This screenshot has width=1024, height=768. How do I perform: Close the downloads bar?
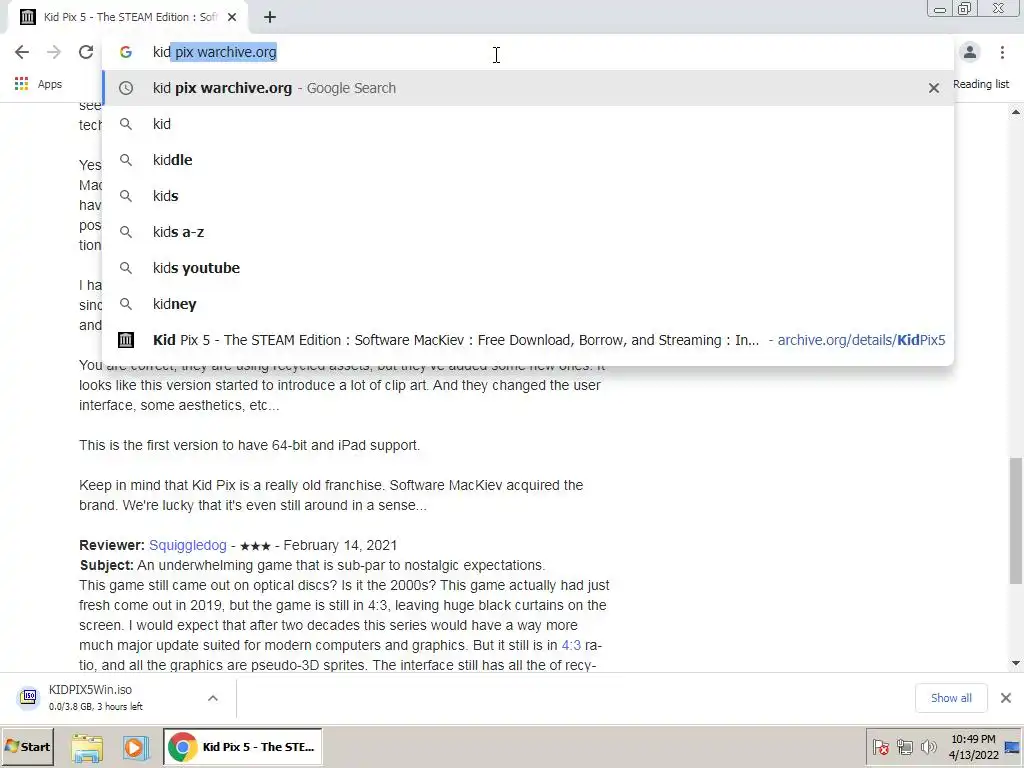[x=1006, y=698]
